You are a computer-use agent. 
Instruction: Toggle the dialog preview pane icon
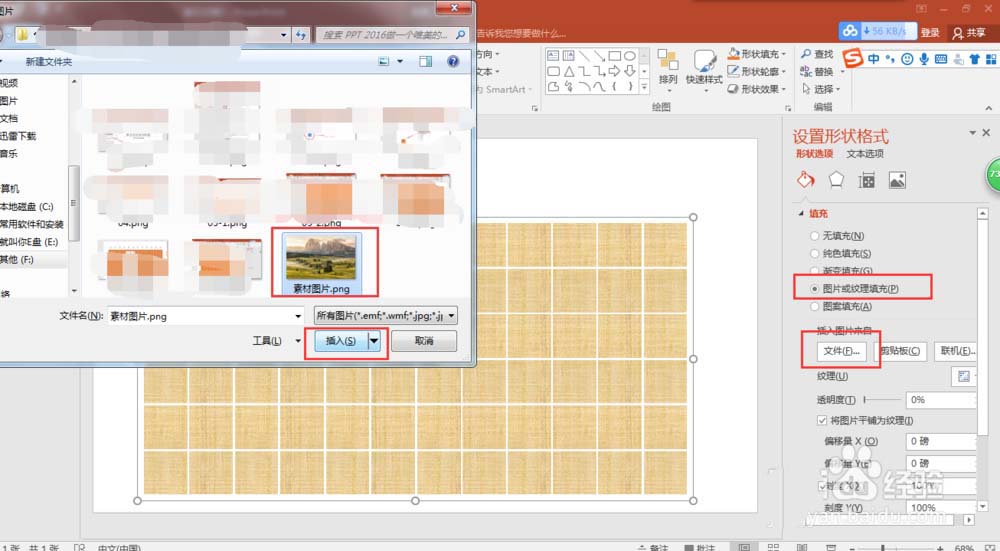coord(425,61)
